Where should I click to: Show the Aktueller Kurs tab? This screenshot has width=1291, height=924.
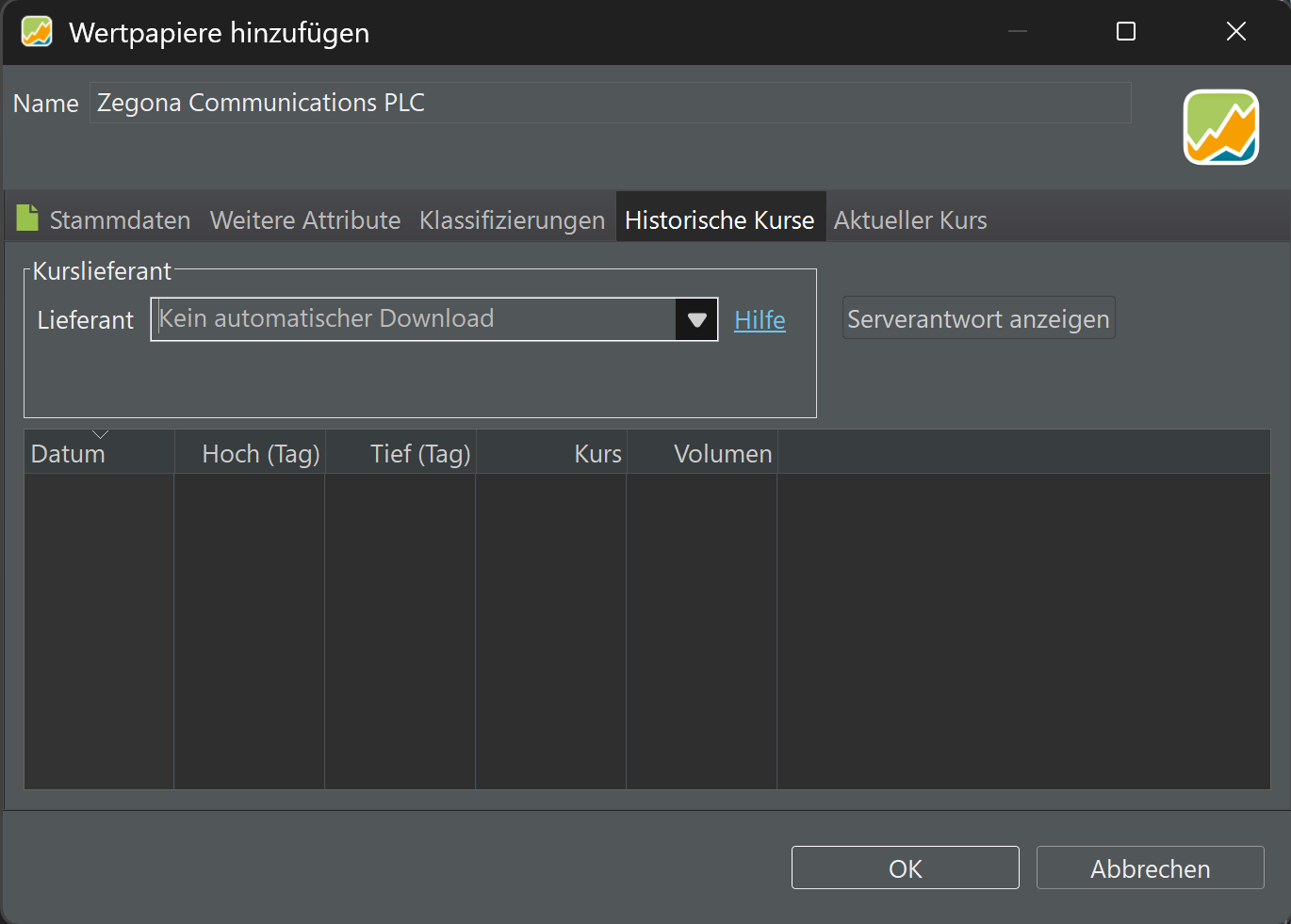pos(910,220)
